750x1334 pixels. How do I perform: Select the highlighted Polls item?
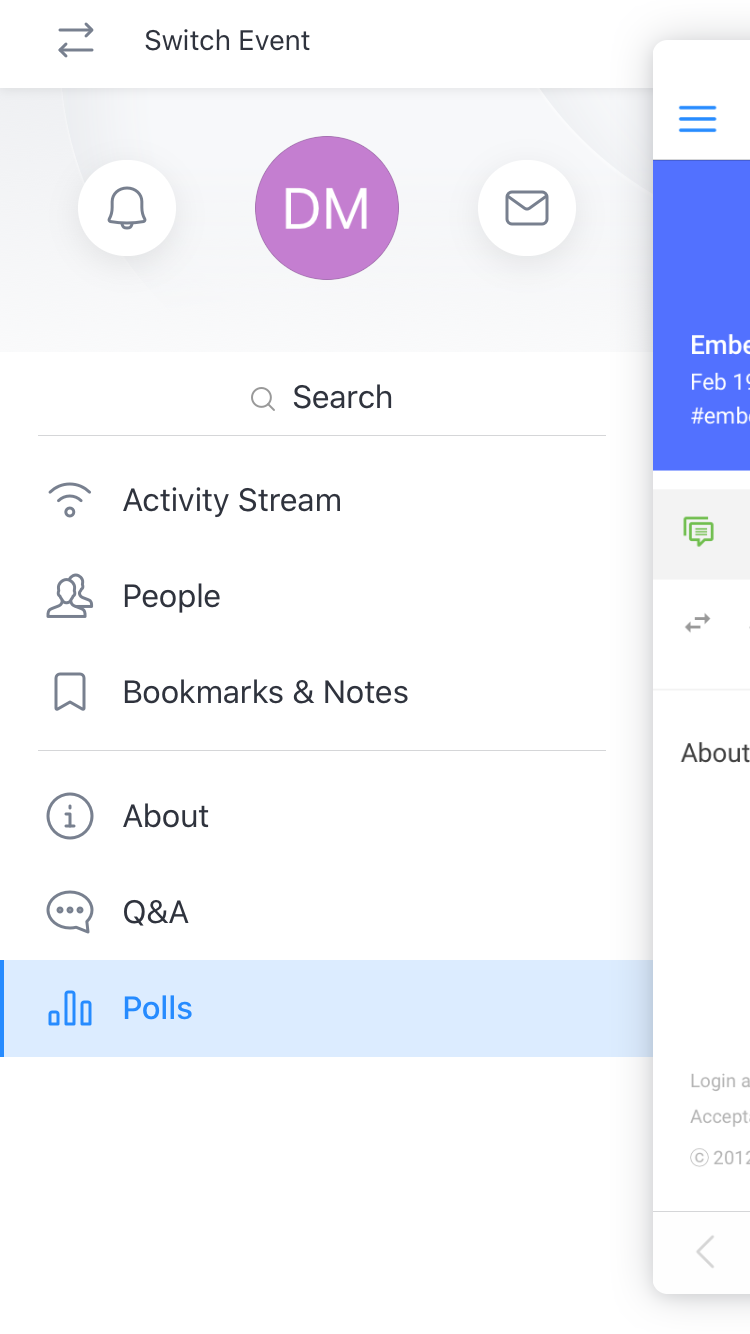pos(326,1008)
